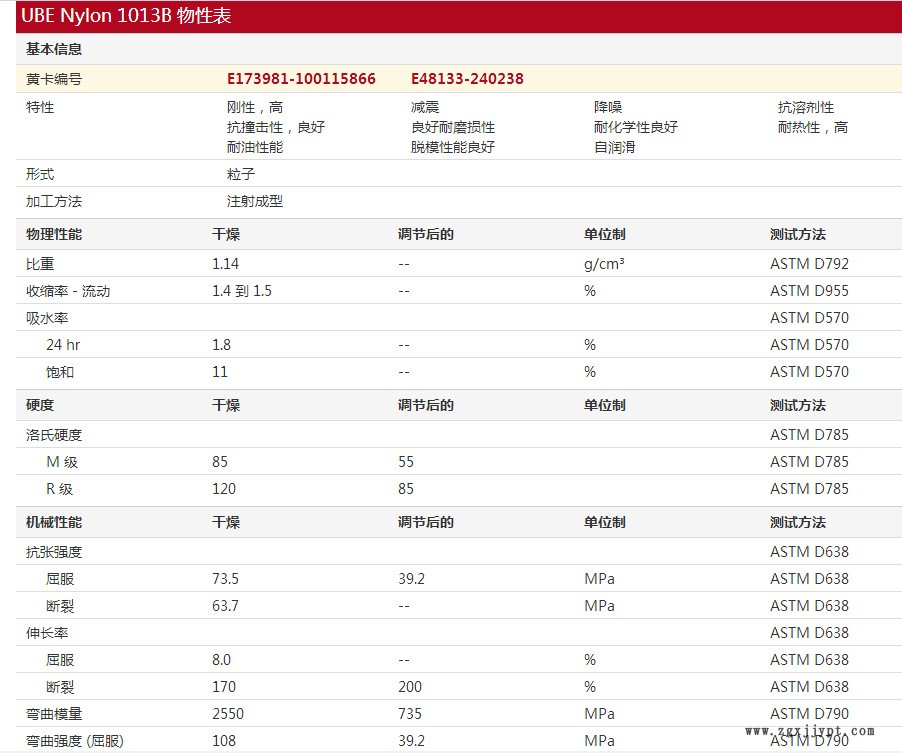Click the unit "g/cm³"
Screen dimensions: 902x753
tap(604, 264)
